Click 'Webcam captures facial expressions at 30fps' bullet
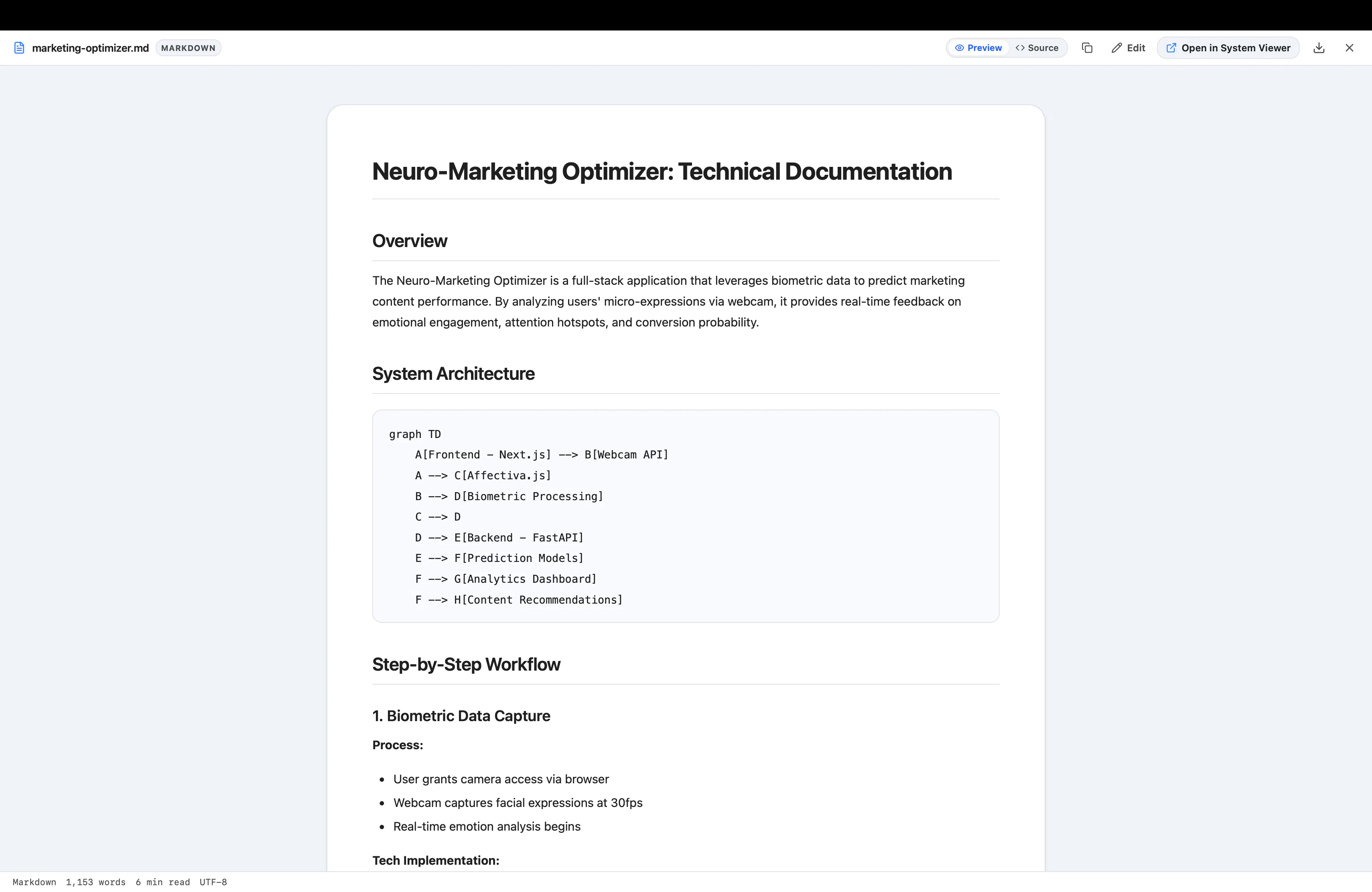 click(x=518, y=803)
